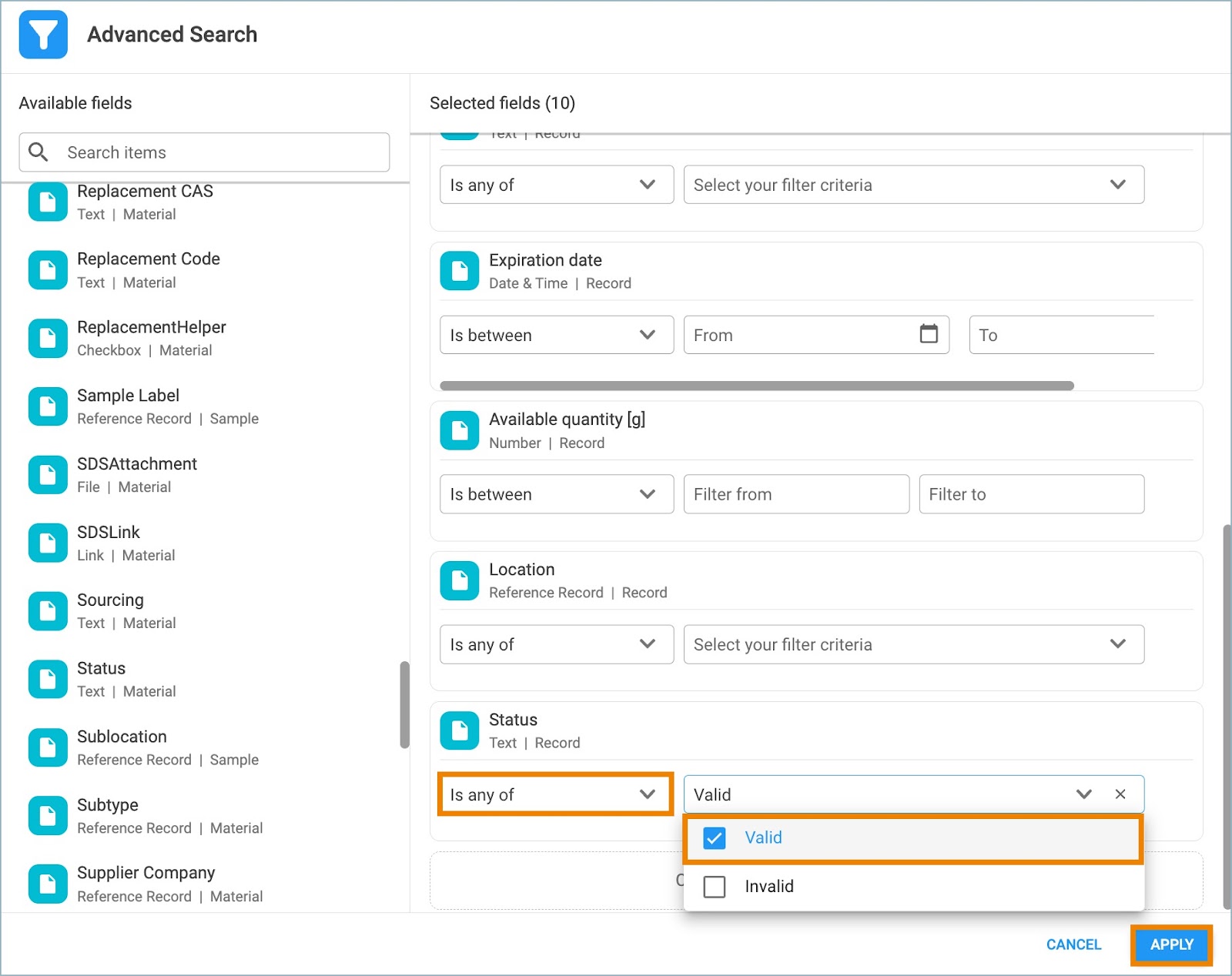This screenshot has width=1232, height=976.
Task: Select the SDSLink field icon
Action: [48, 543]
